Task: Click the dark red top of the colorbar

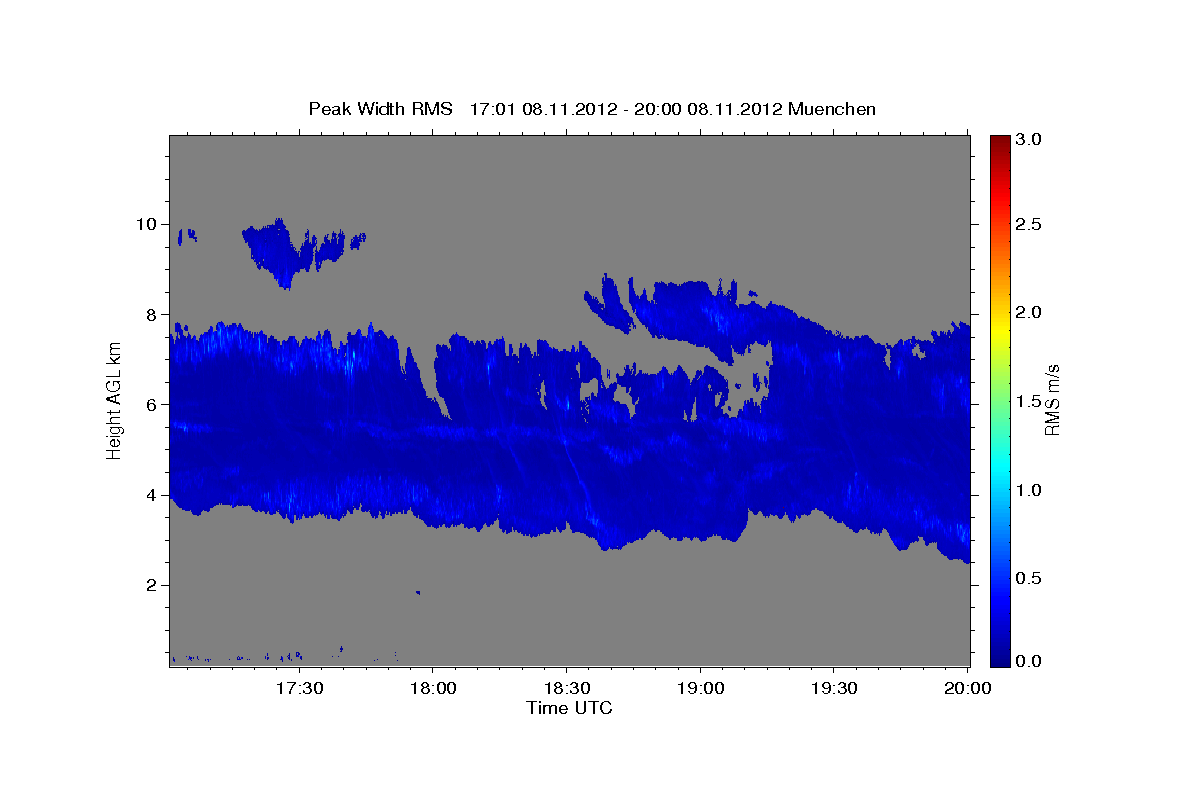Action: [999, 142]
